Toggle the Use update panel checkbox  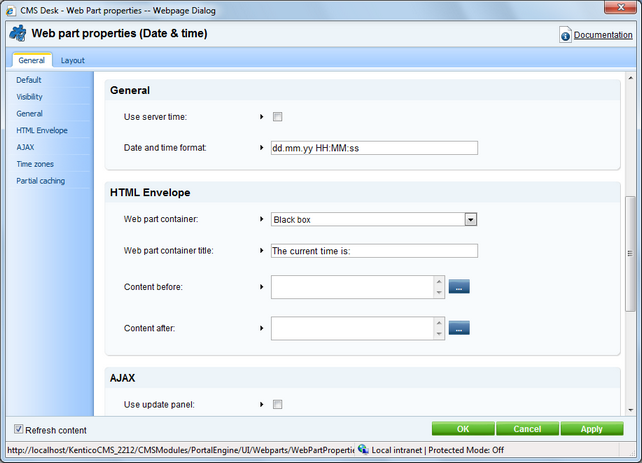point(278,404)
